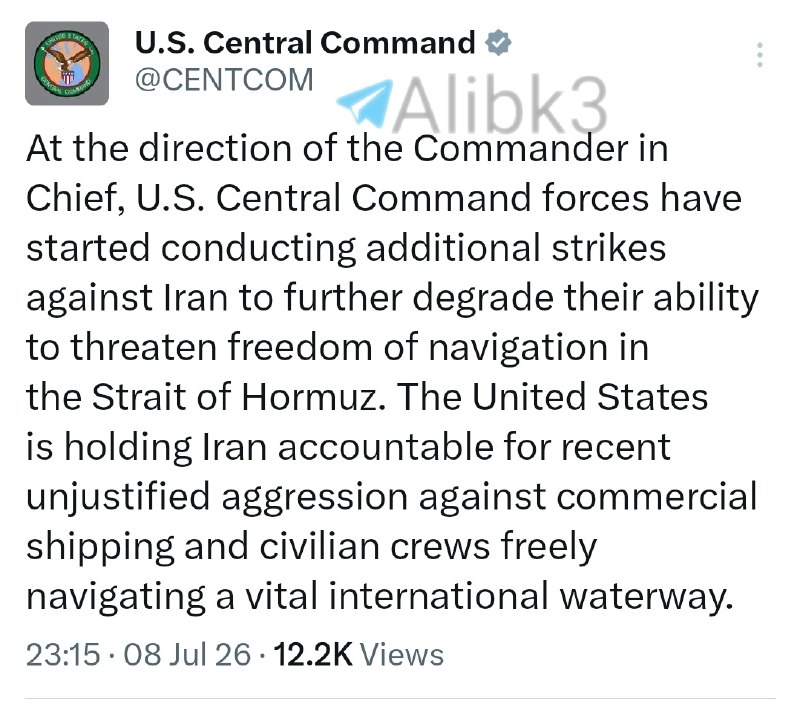800x704 pixels.
Task: Click the text additional strikes
Action: 516,248
